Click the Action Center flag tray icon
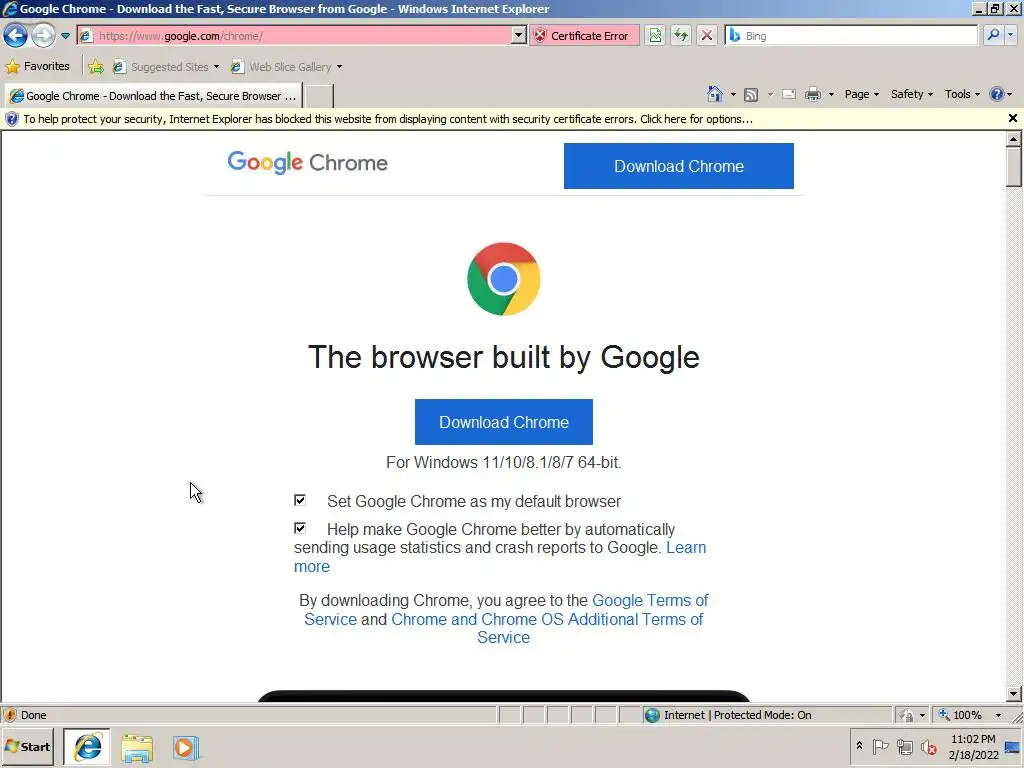Image resolution: width=1024 pixels, height=768 pixels. click(880, 746)
